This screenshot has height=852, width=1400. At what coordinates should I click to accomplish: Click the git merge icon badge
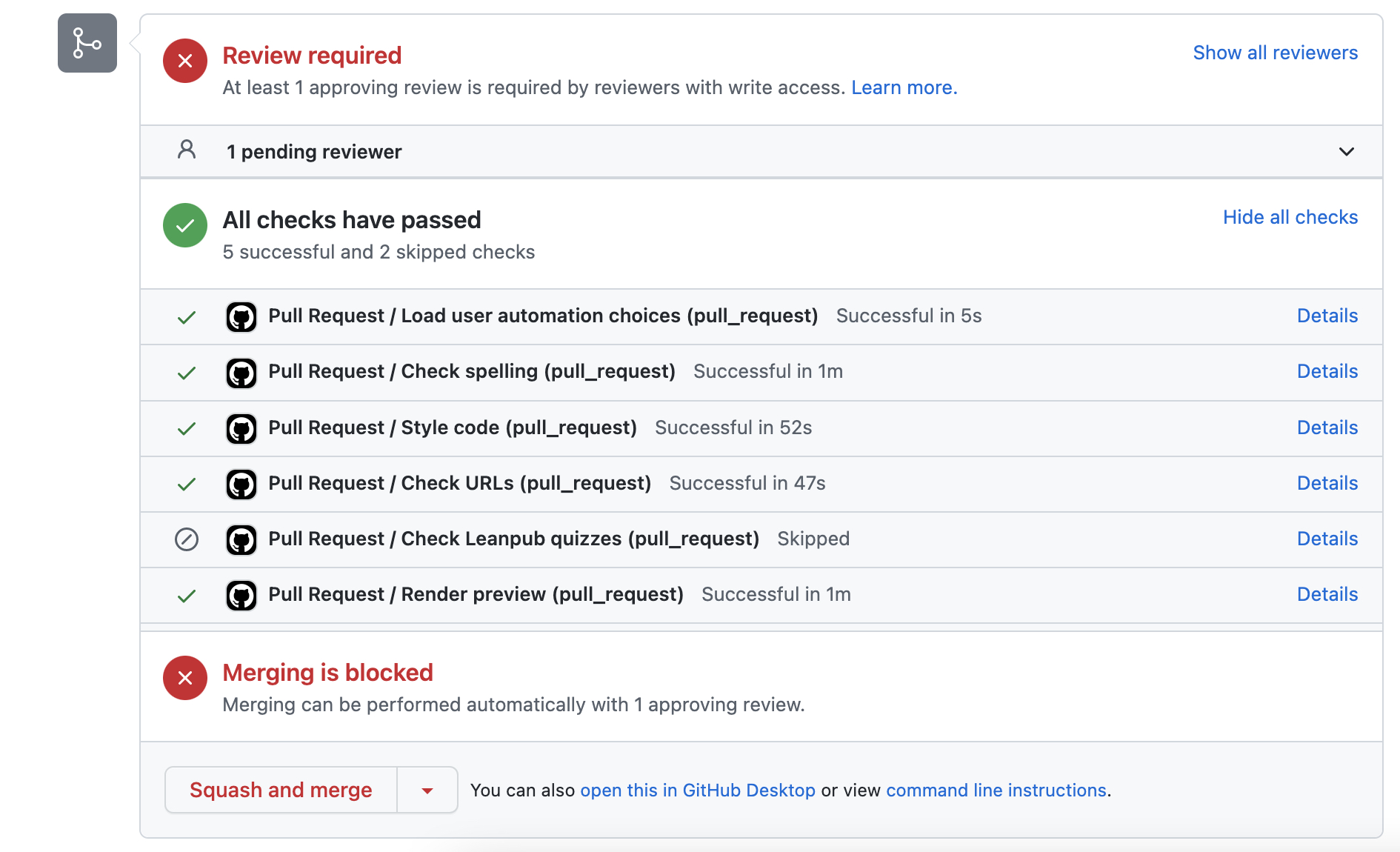tap(87, 43)
